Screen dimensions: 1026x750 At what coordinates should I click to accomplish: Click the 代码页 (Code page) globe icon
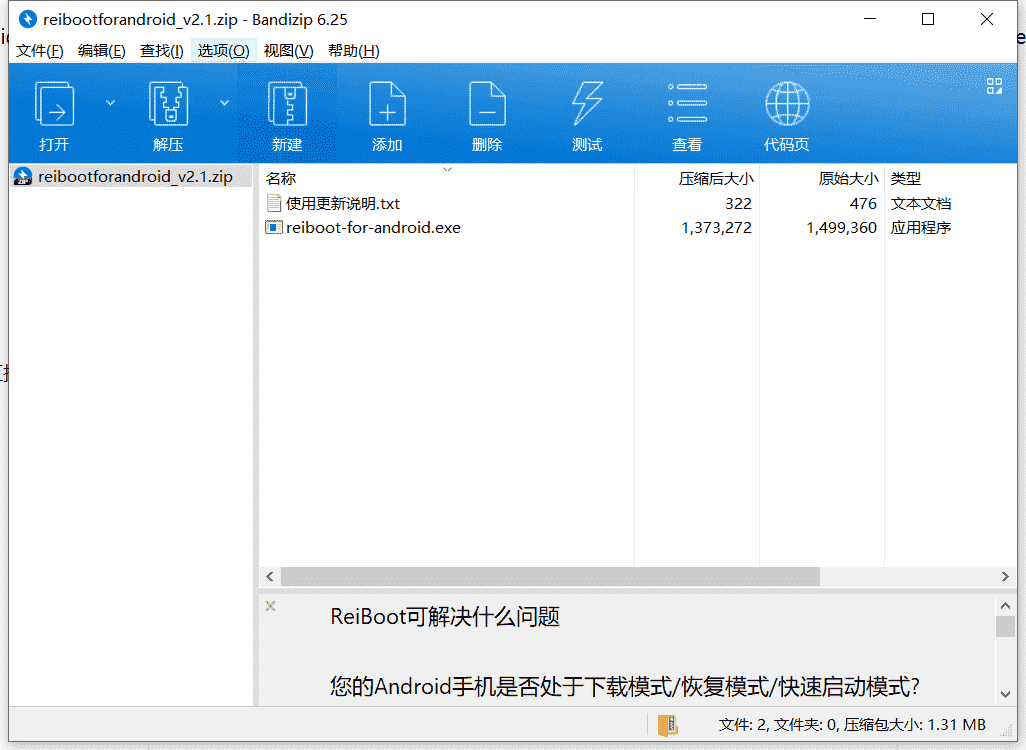pos(787,103)
